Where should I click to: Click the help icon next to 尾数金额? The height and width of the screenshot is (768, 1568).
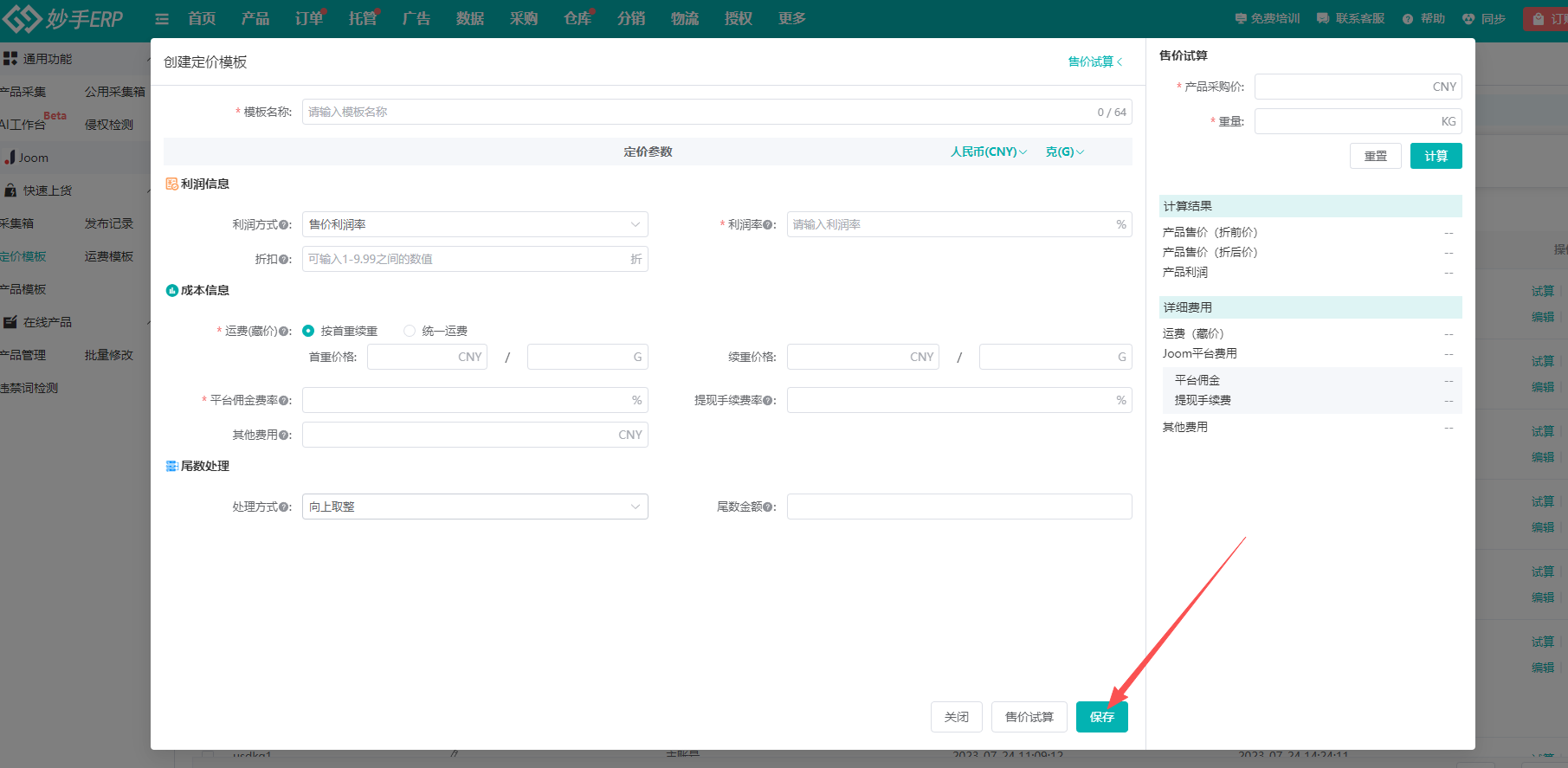770,507
